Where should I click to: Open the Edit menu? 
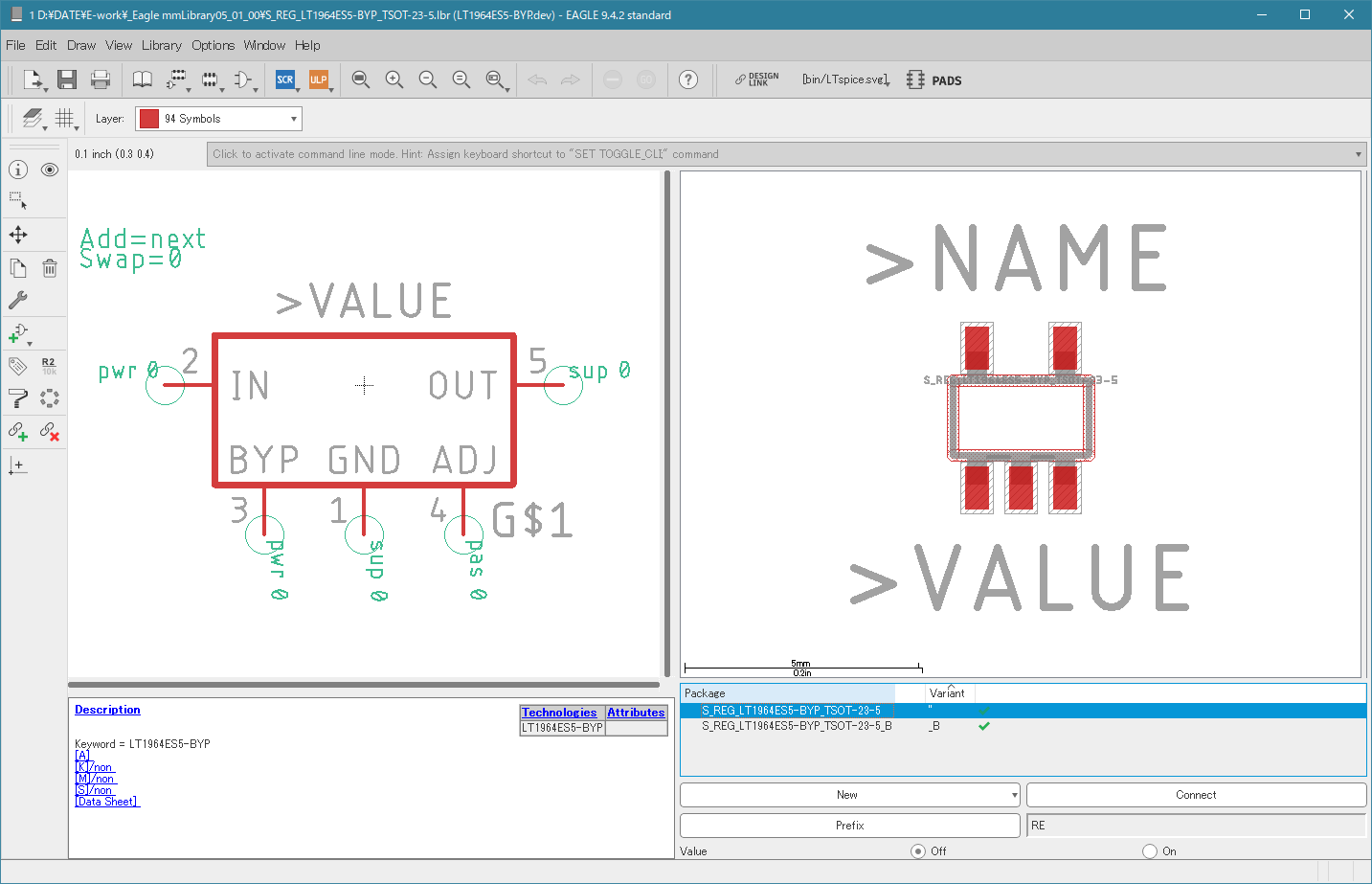[x=46, y=45]
